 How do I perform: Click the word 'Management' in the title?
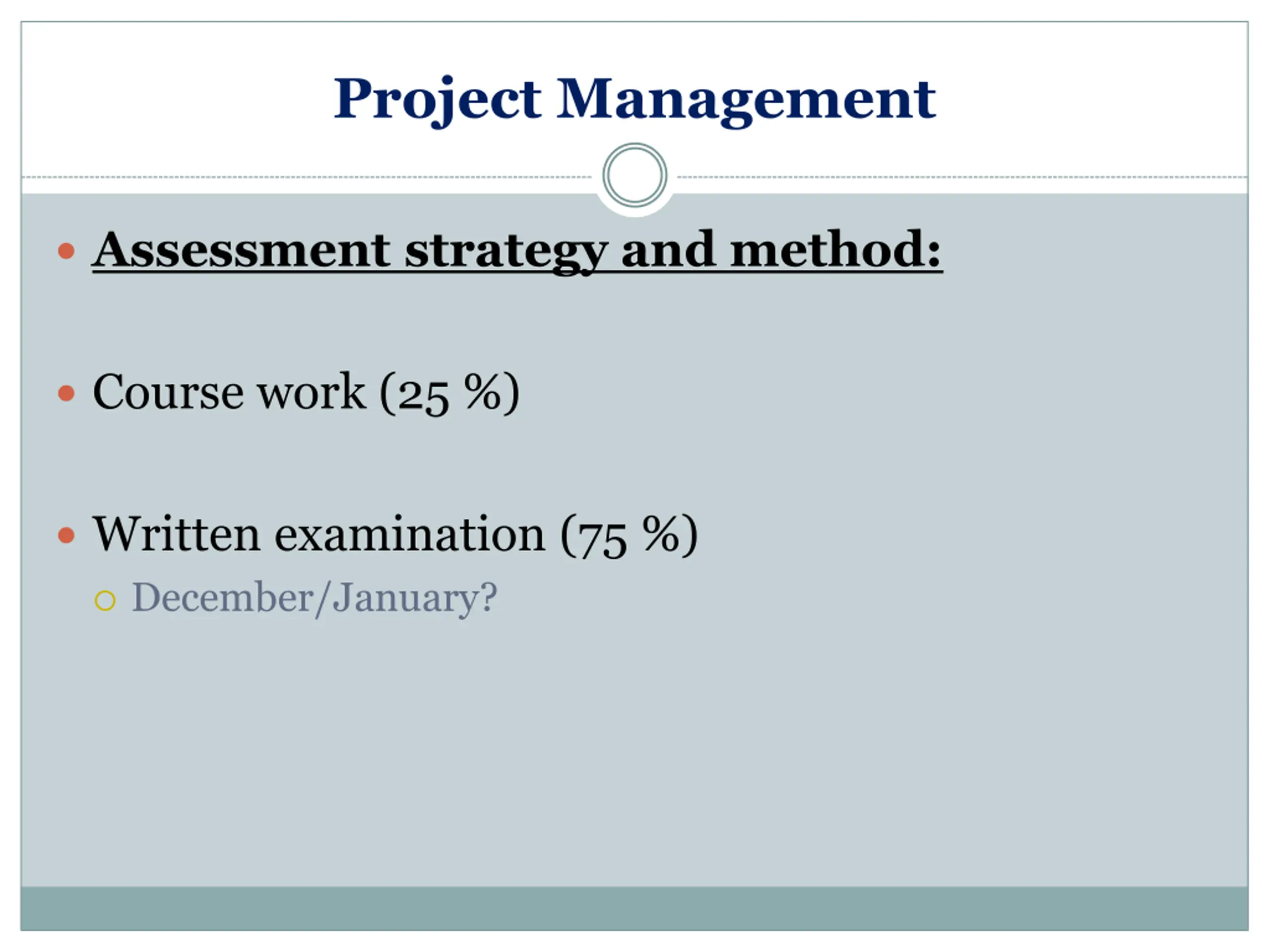(x=747, y=102)
